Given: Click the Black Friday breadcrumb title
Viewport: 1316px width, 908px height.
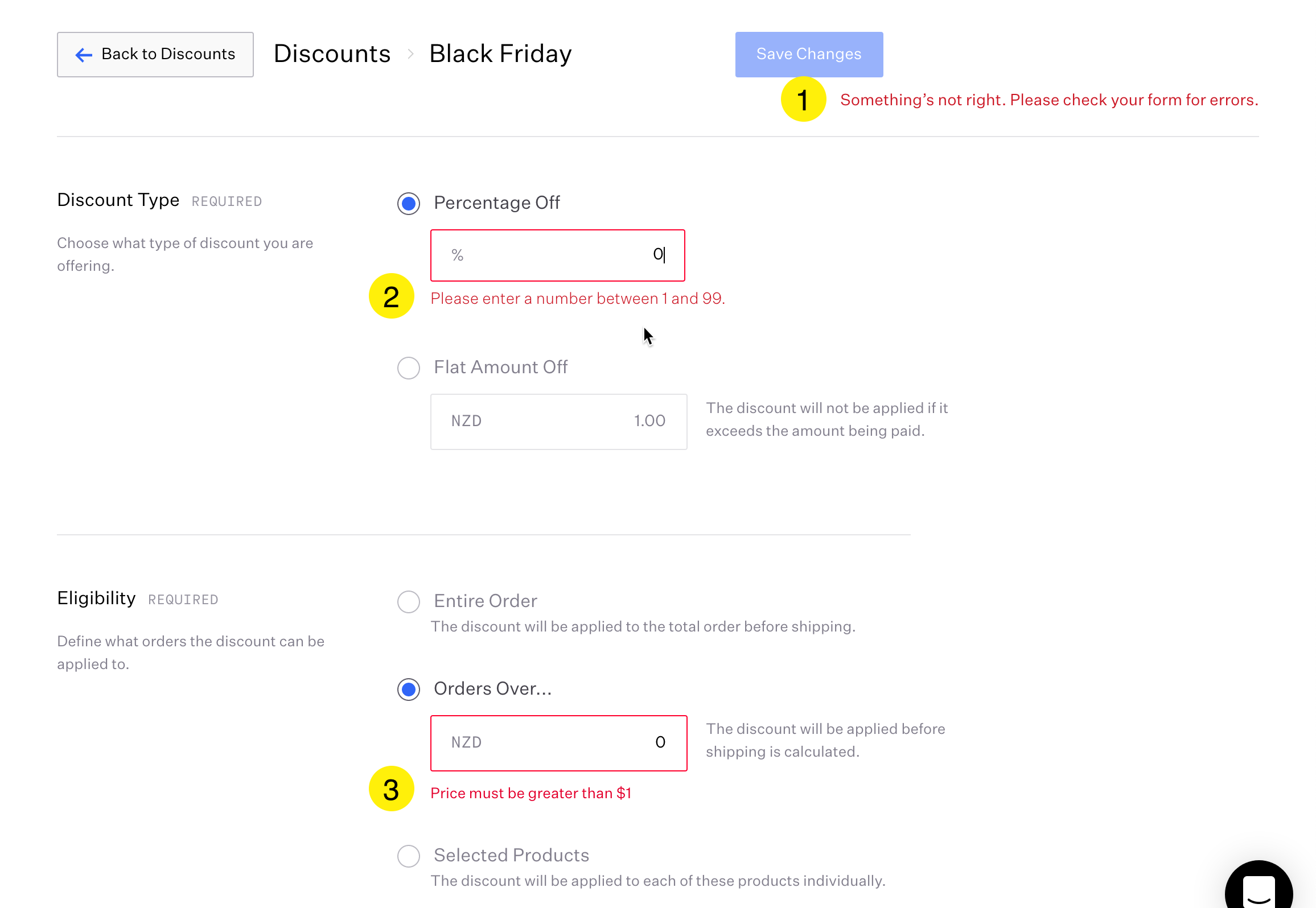Looking at the screenshot, I should (x=500, y=53).
